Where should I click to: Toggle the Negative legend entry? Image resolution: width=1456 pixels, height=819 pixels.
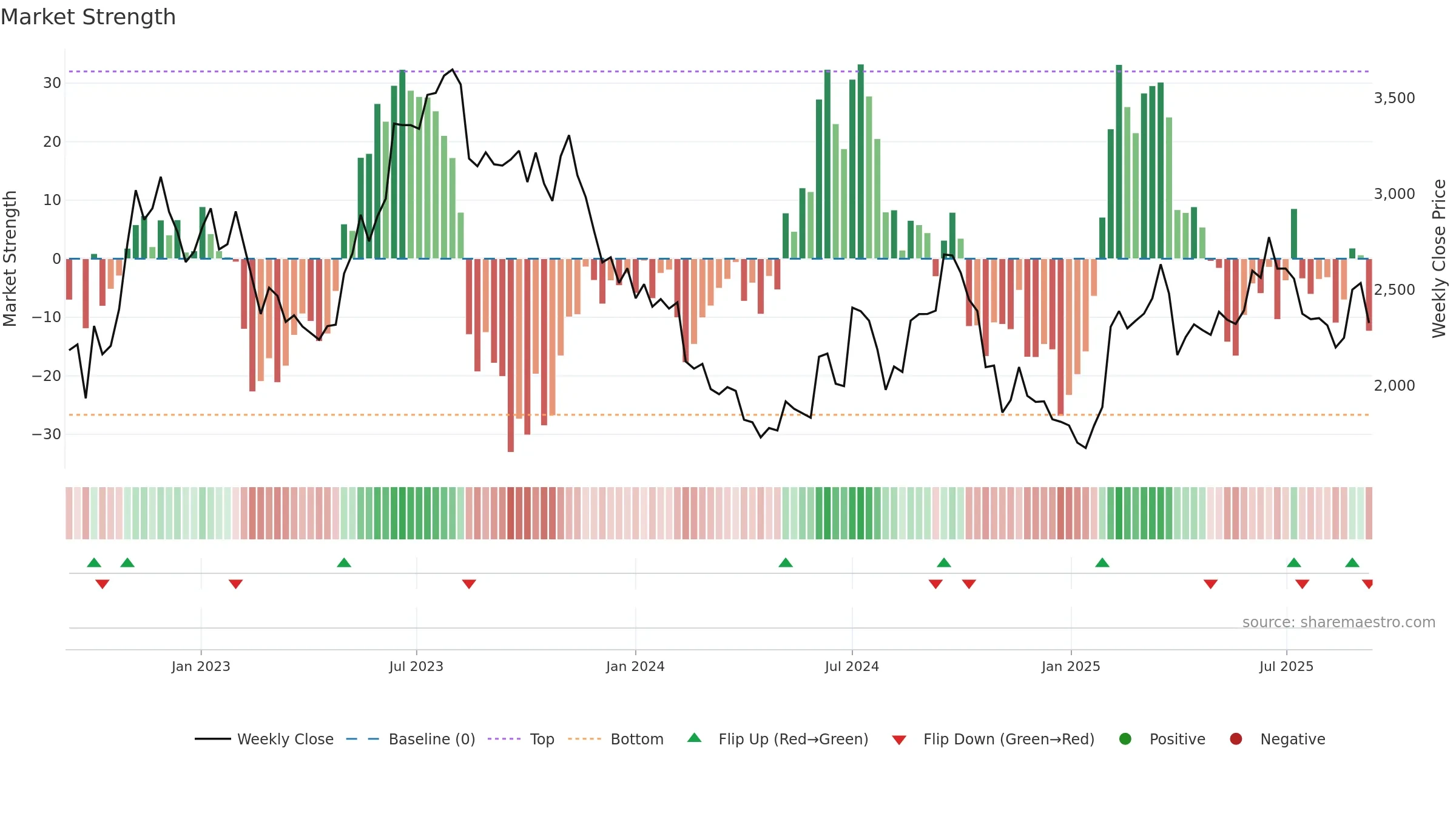pos(1277,739)
